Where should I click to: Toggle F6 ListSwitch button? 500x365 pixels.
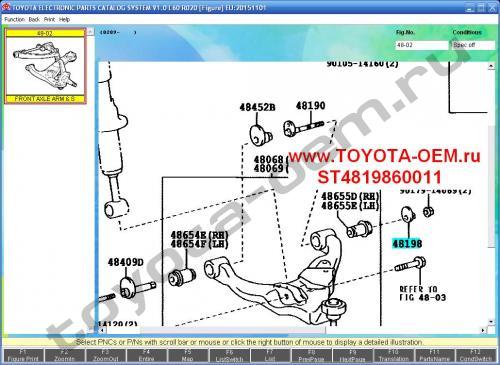pos(229,355)
